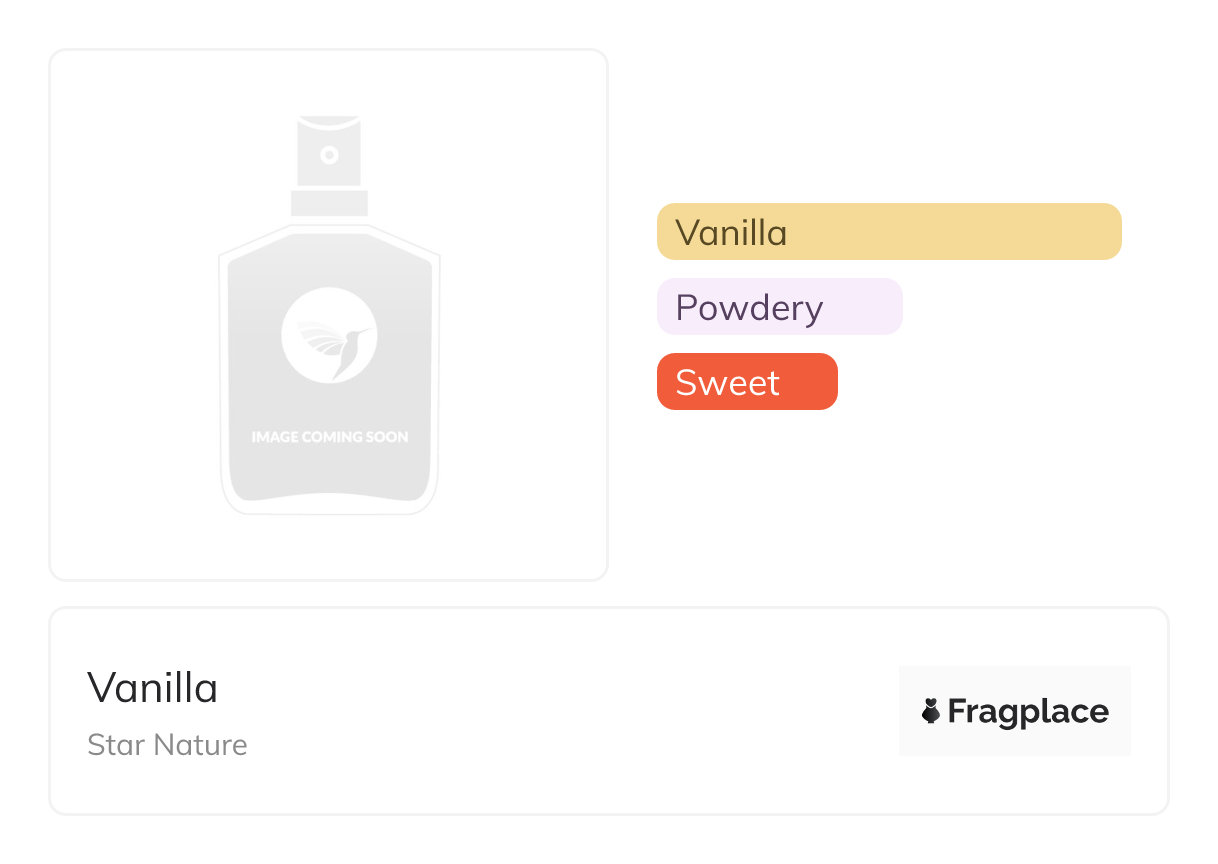Click the word Sweet in the accord tag

click(727, 382)
